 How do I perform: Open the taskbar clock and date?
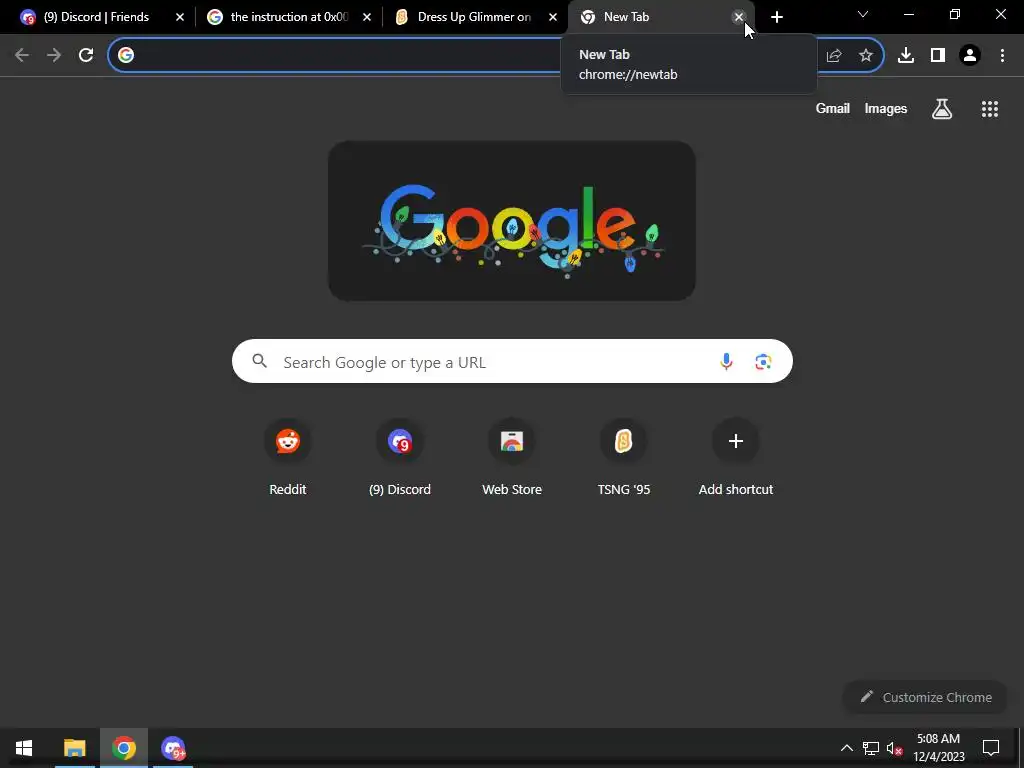click(938, 748)
